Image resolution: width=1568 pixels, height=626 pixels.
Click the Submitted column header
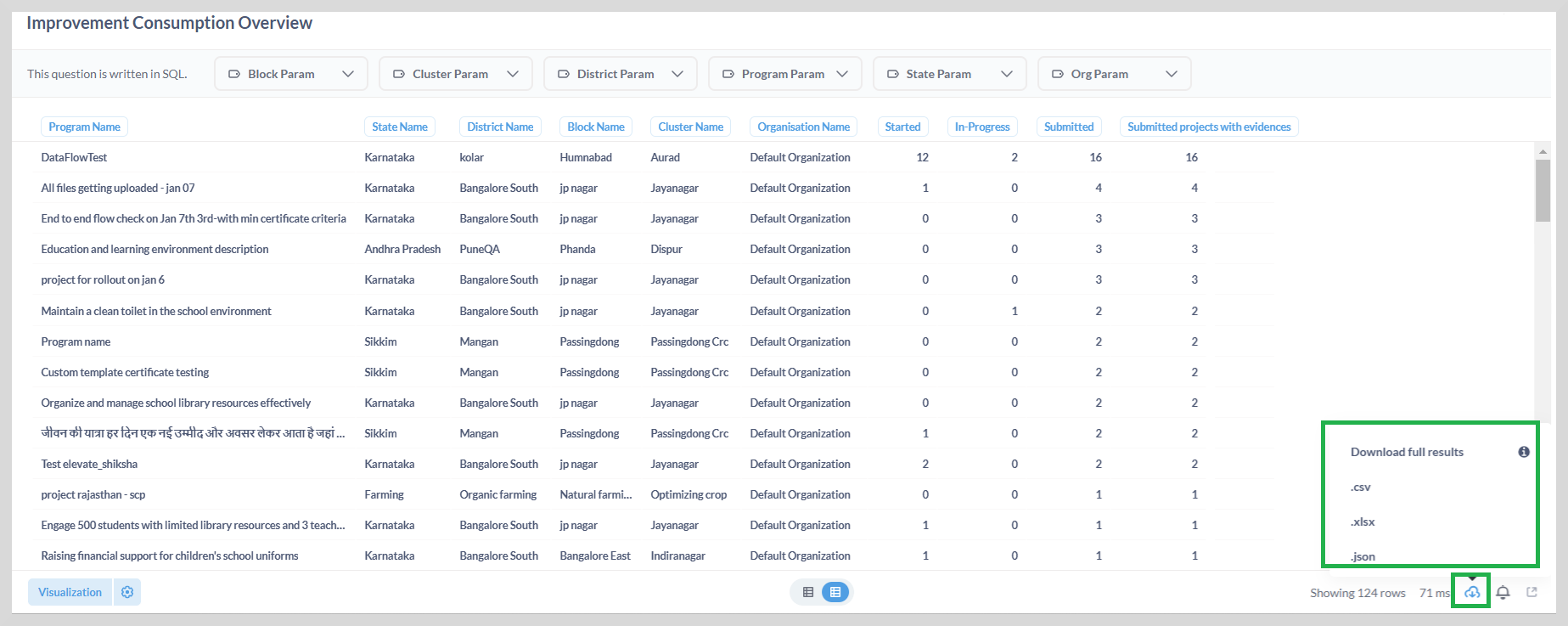[x=1069, y=127]
